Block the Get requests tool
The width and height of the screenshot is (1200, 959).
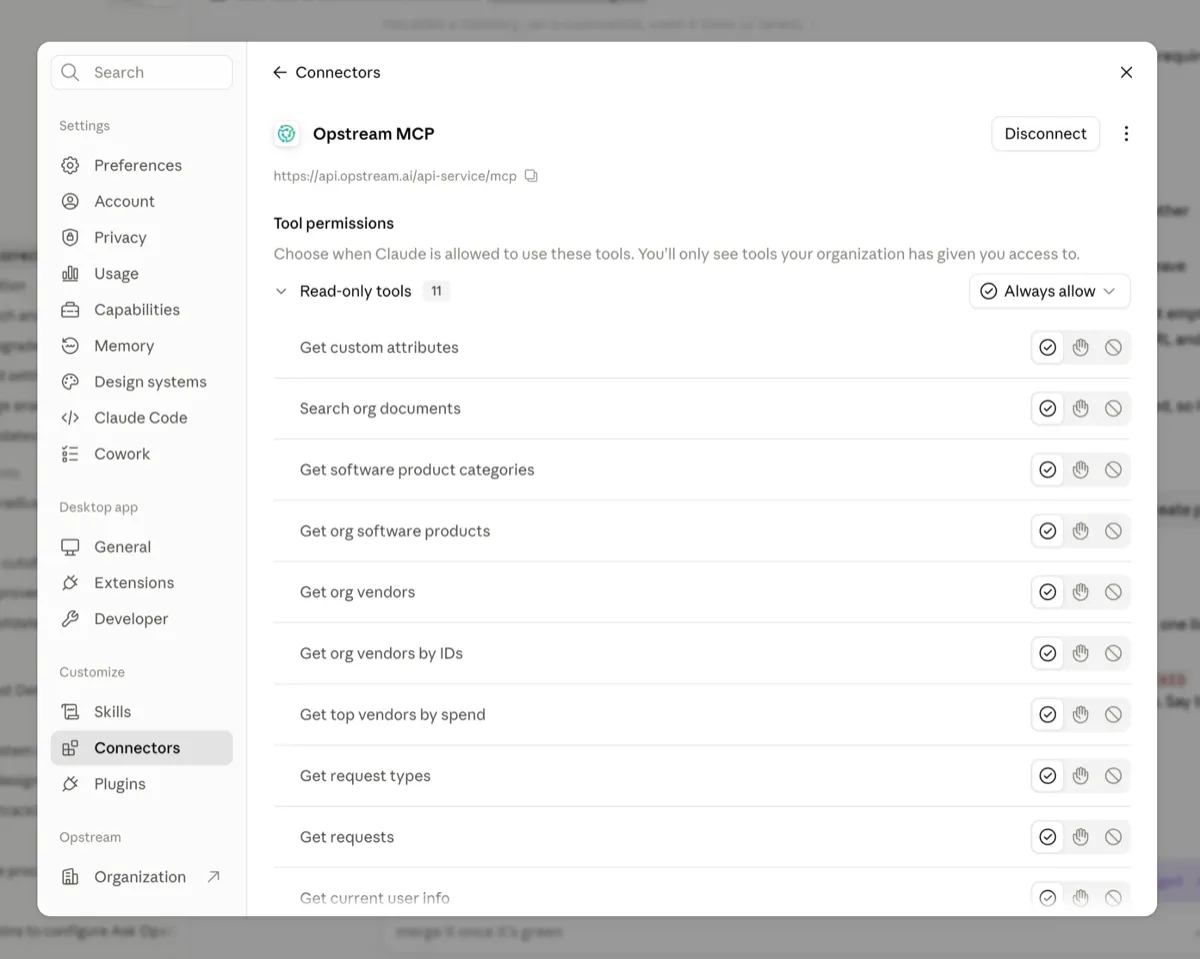point(1113,836)
